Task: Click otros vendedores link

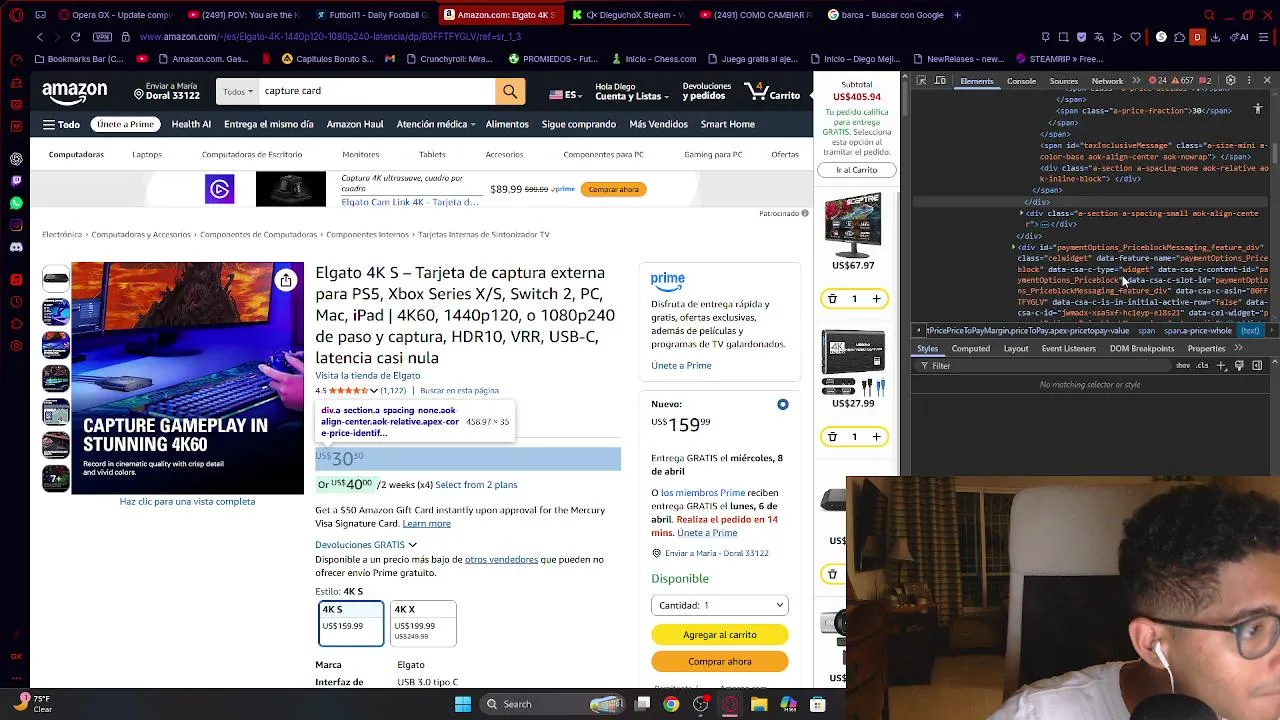Action: [501, 560]
